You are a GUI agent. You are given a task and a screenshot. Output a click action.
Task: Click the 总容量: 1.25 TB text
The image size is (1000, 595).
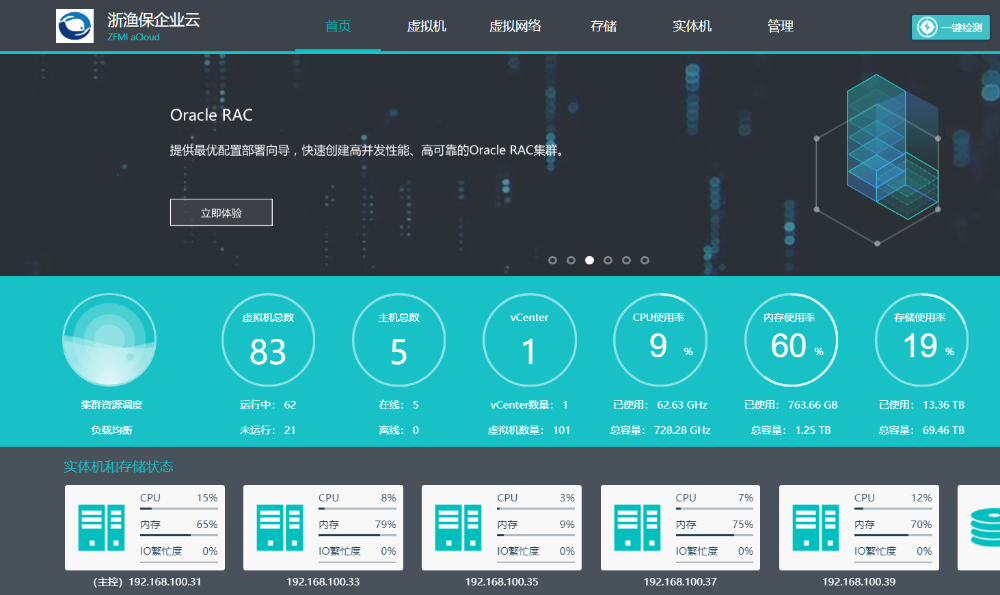[791, 430]
